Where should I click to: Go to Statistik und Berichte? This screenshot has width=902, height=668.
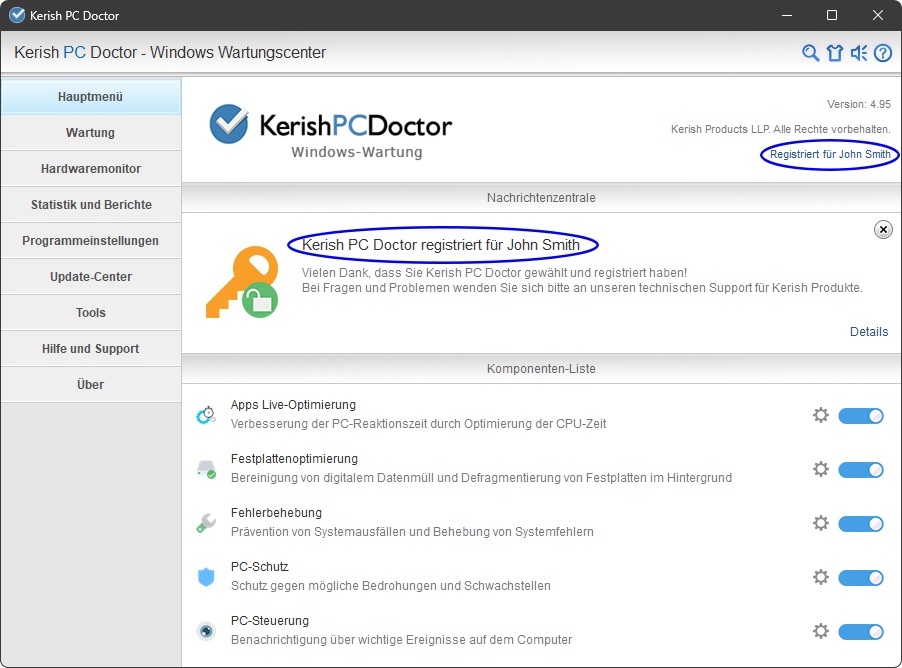click(x=90, y=204)
